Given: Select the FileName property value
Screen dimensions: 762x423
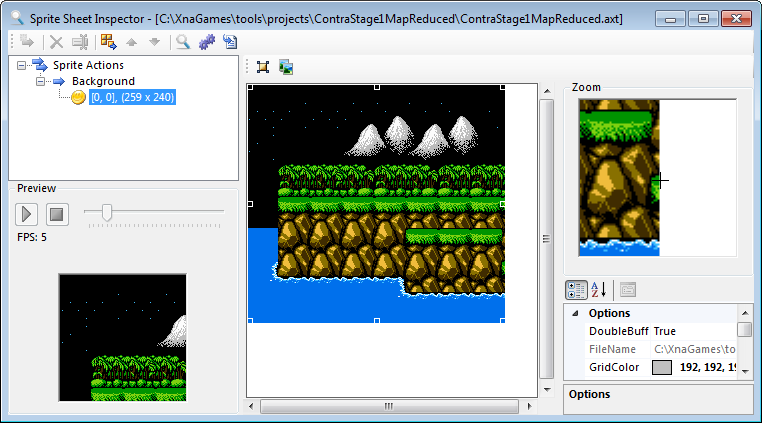Looking at the screenshot, I should (694, 349).
